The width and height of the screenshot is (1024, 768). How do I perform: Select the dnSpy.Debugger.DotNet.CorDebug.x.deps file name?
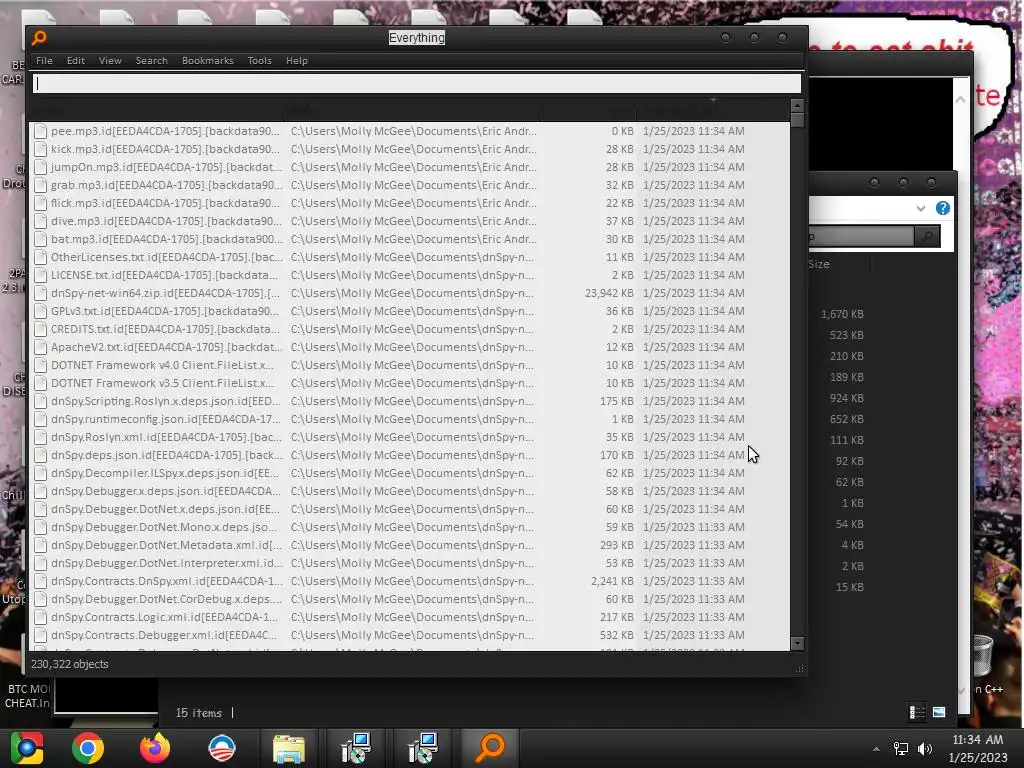pos(167,599)
